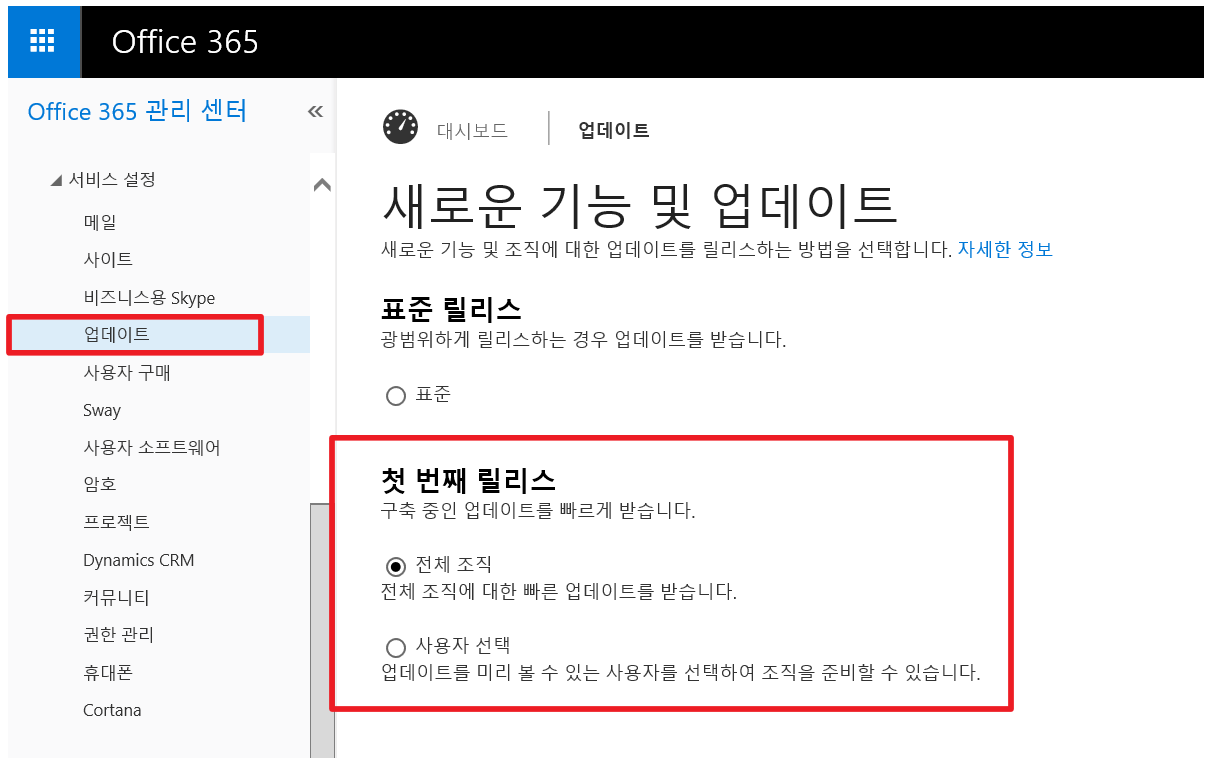Open 휴대폰 settings
The height and width of the screenshot is (771, 1209).
(108, 673)
